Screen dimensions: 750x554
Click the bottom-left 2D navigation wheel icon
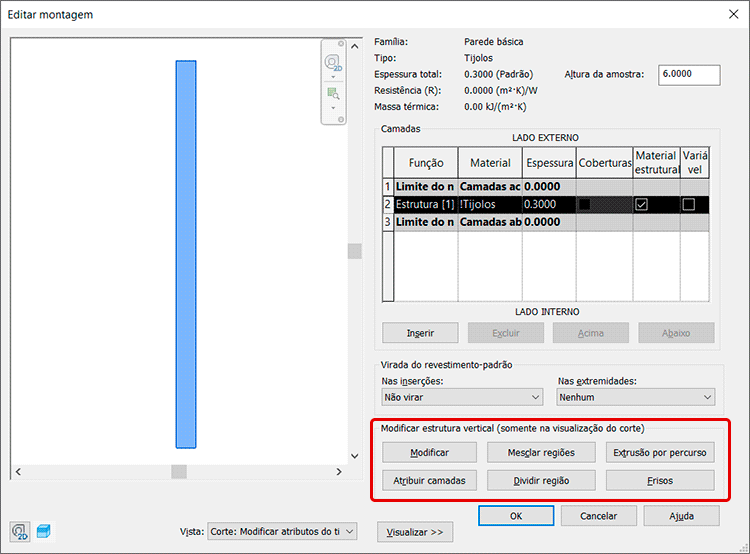coord(20,532)
